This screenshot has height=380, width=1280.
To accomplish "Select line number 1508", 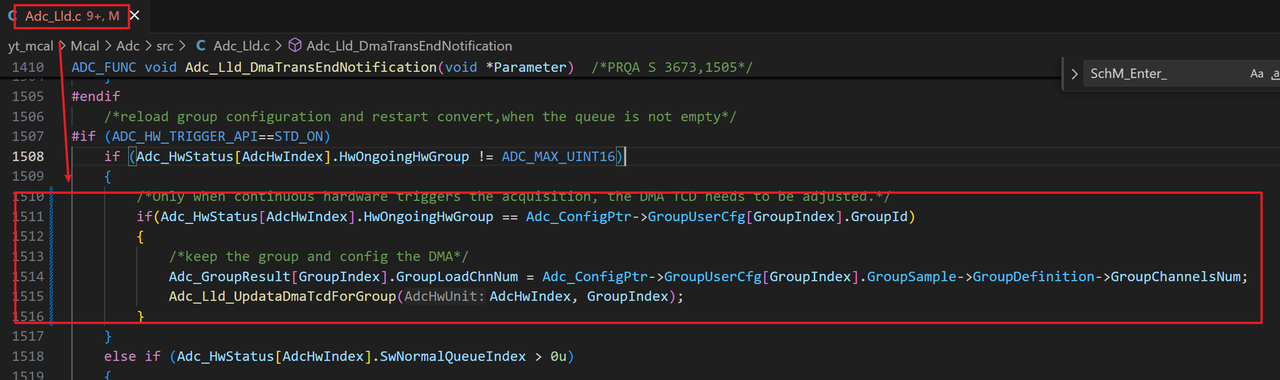I will (27, 156).
